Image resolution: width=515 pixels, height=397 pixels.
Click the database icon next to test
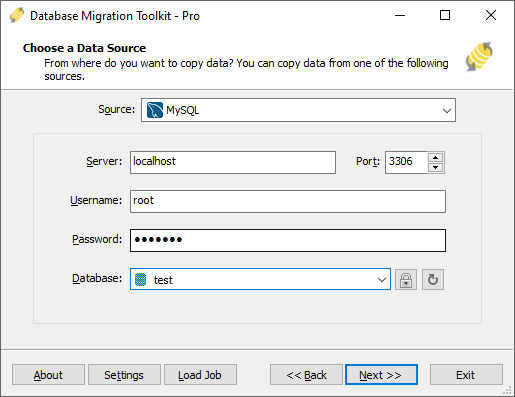coord(140,279)
